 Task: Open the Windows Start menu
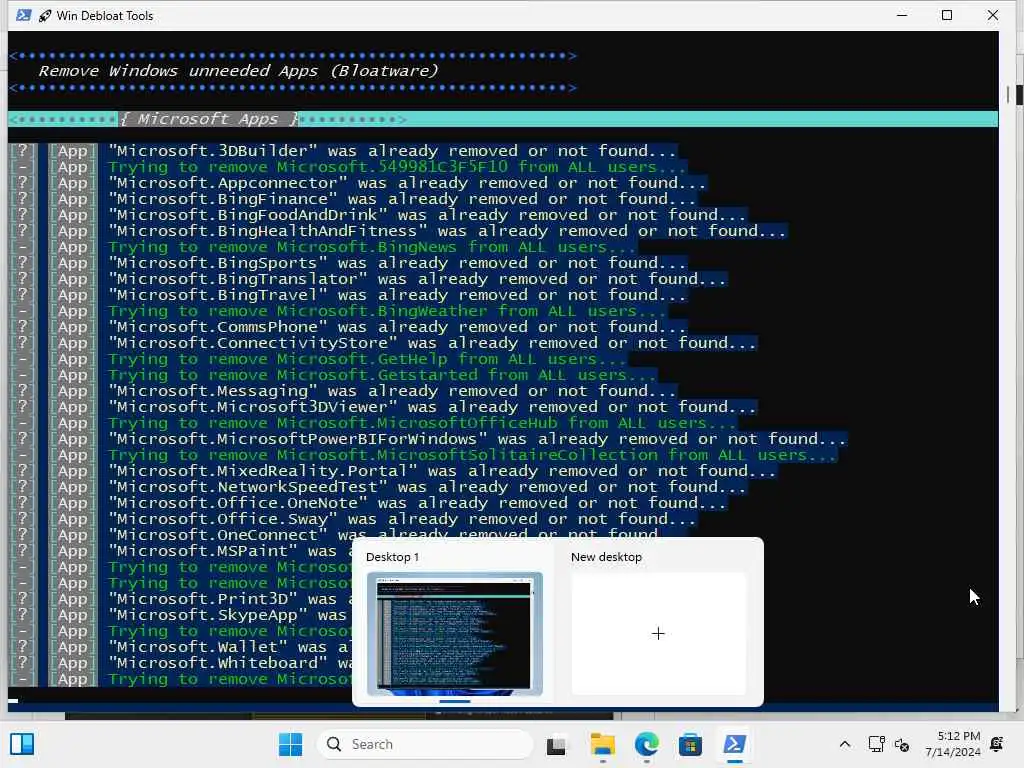290,744
